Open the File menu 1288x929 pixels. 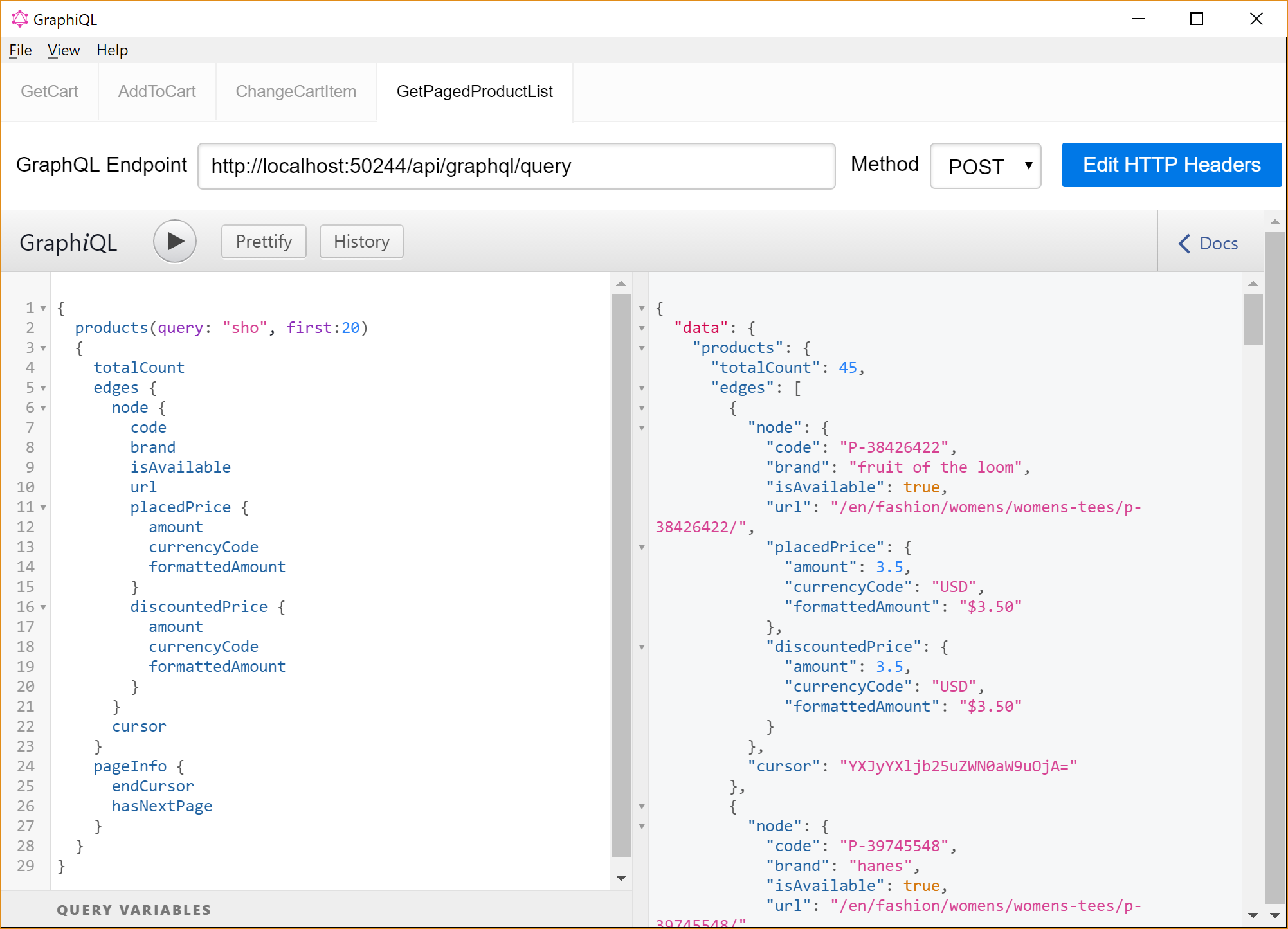[19, 49]
